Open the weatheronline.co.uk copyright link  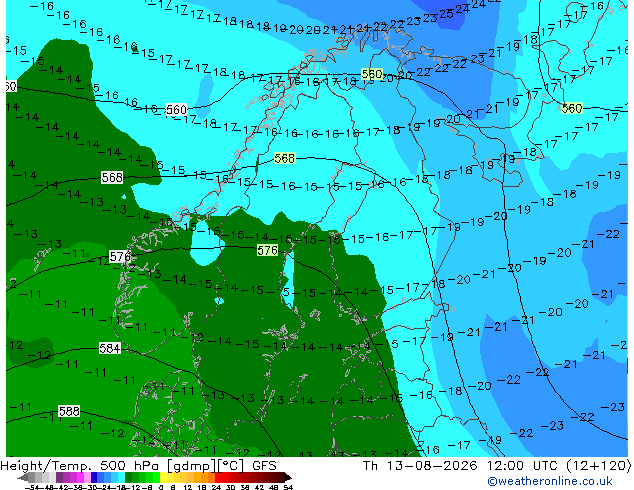(x=550, y=481)
